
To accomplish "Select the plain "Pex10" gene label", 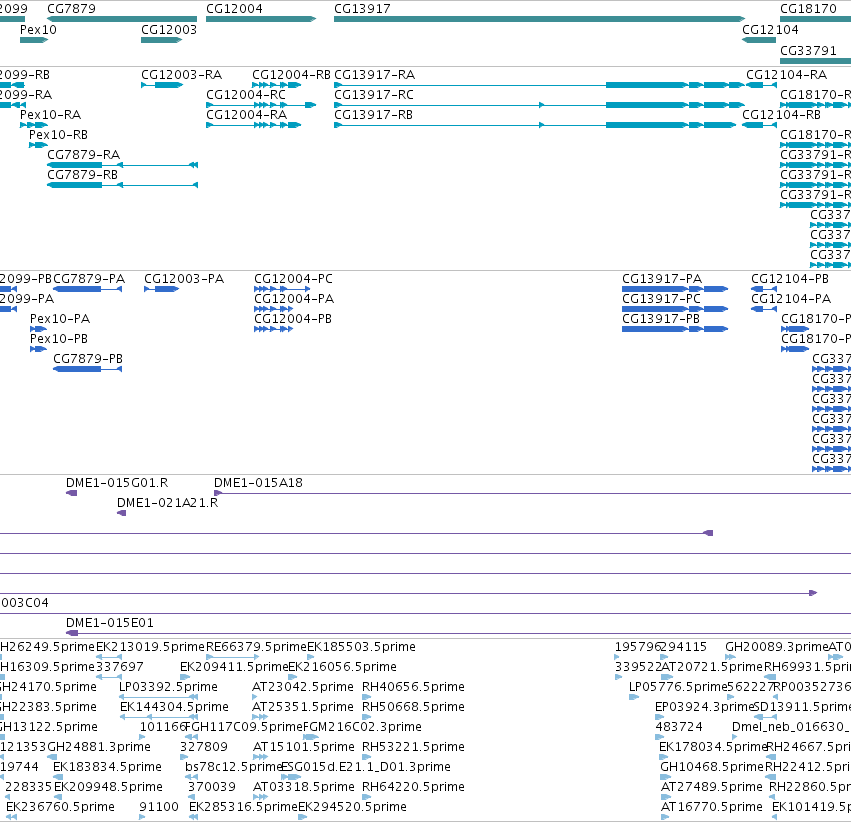I will pyautogui.click(x=38, y=29).
